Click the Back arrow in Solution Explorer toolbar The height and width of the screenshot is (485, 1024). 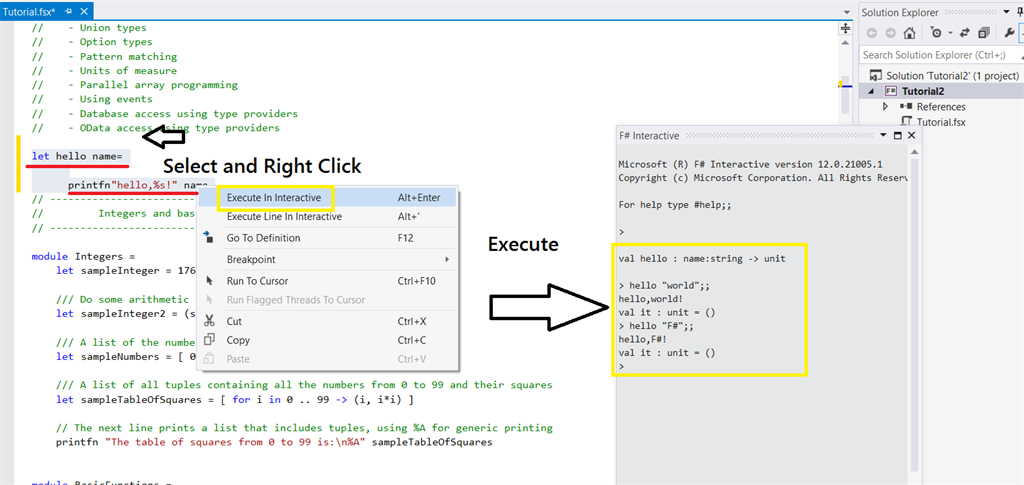click(x=872, y=33)
